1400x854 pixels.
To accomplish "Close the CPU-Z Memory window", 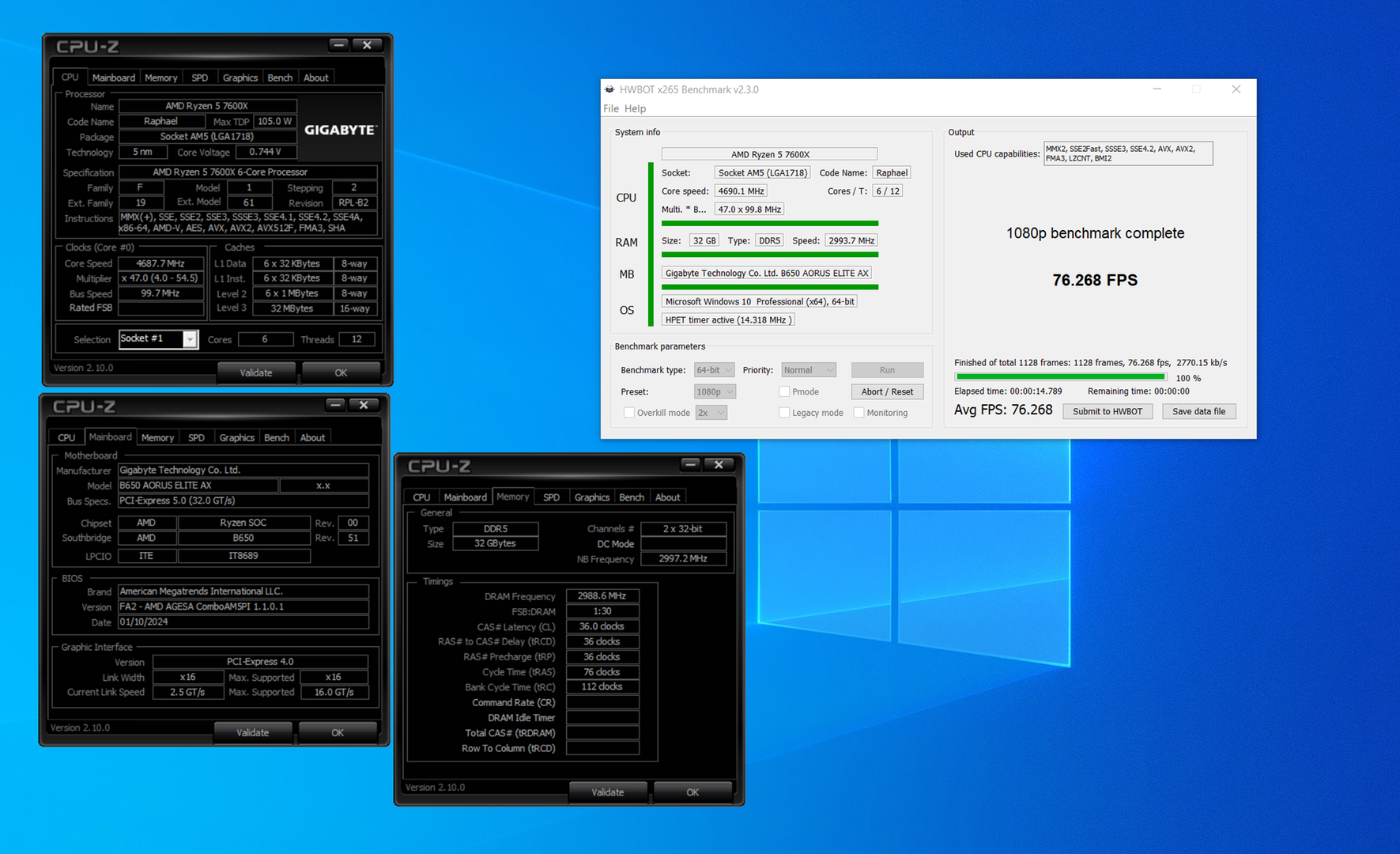I will (719, 464).
